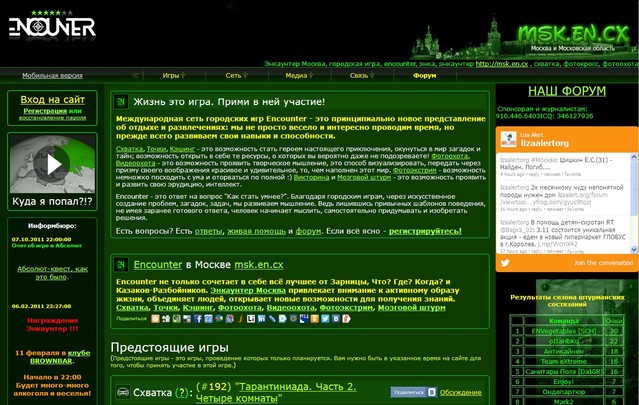This screenshot has height=405, width=639.
Task: Expand the Игры menu
Action: pos(174,75)
